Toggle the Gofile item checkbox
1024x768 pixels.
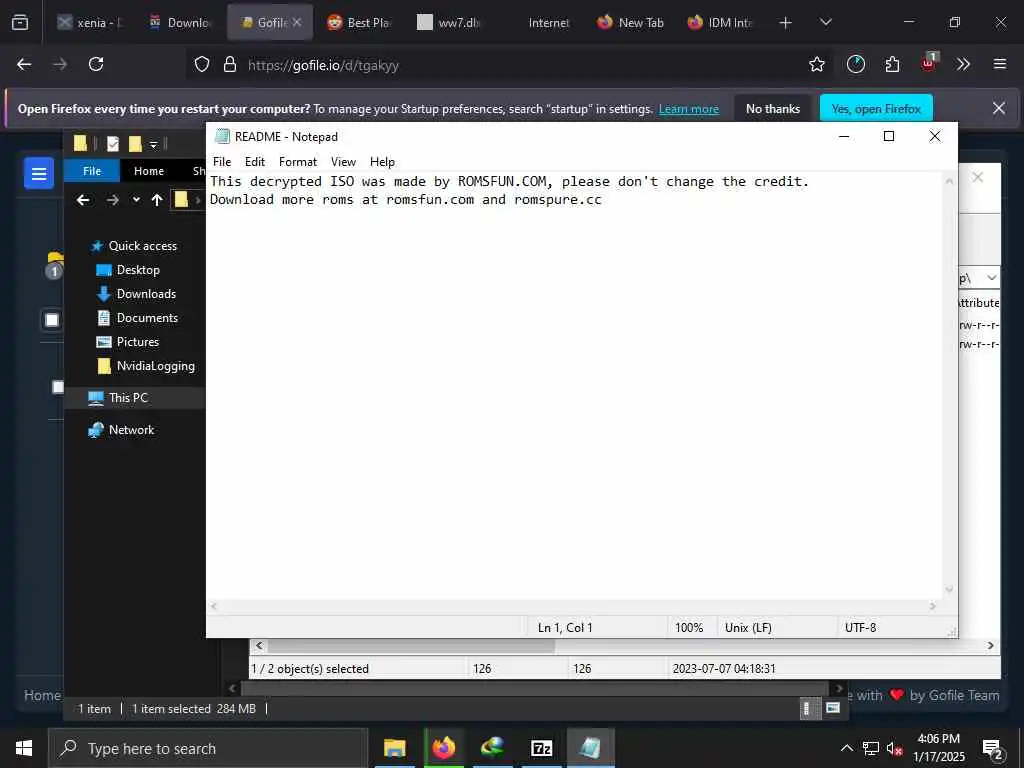point(52,319)
